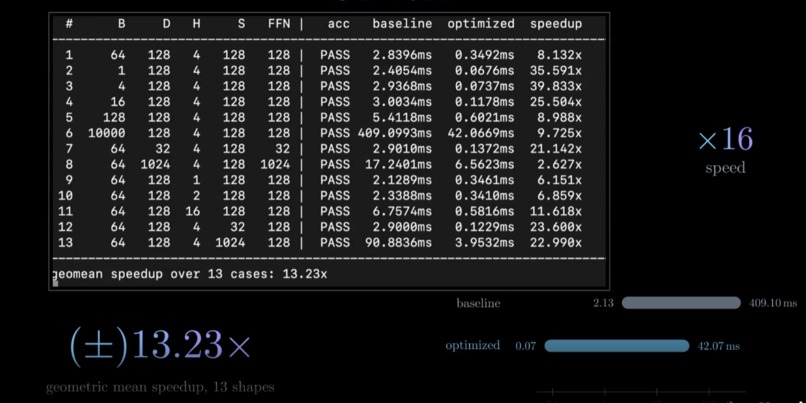Select speedup value 2.627x

(x=560, y=164)
